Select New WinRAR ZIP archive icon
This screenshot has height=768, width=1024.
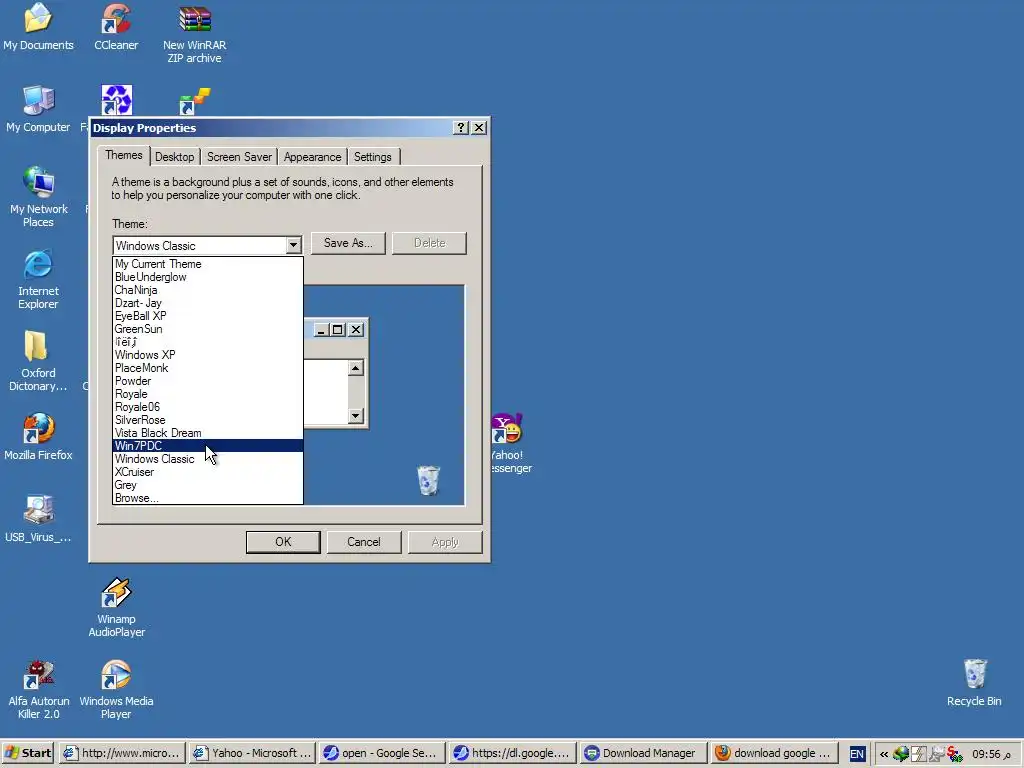pyautogui.click(x=195, y=34)
